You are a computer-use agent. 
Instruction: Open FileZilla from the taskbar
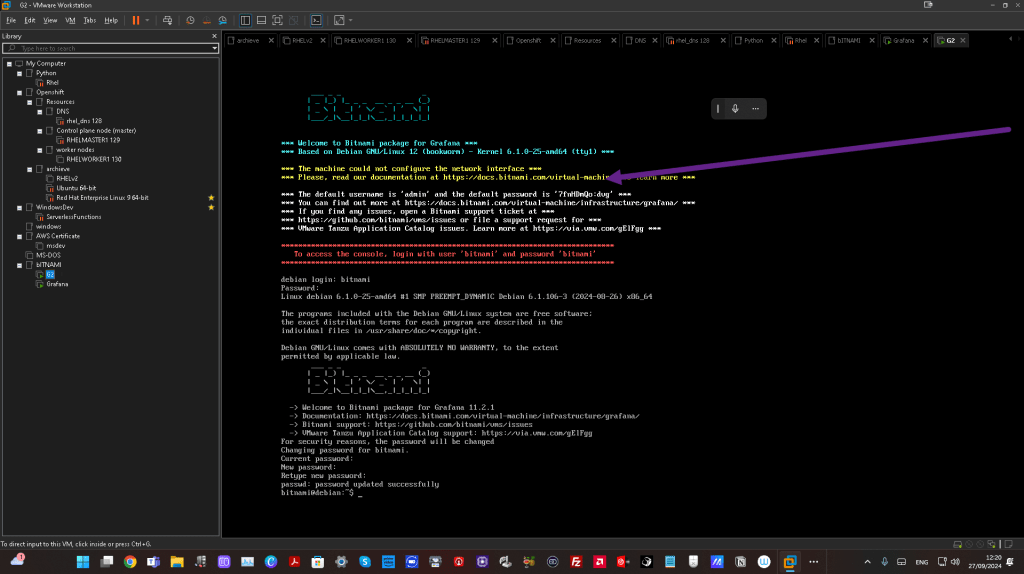(576, 562)
